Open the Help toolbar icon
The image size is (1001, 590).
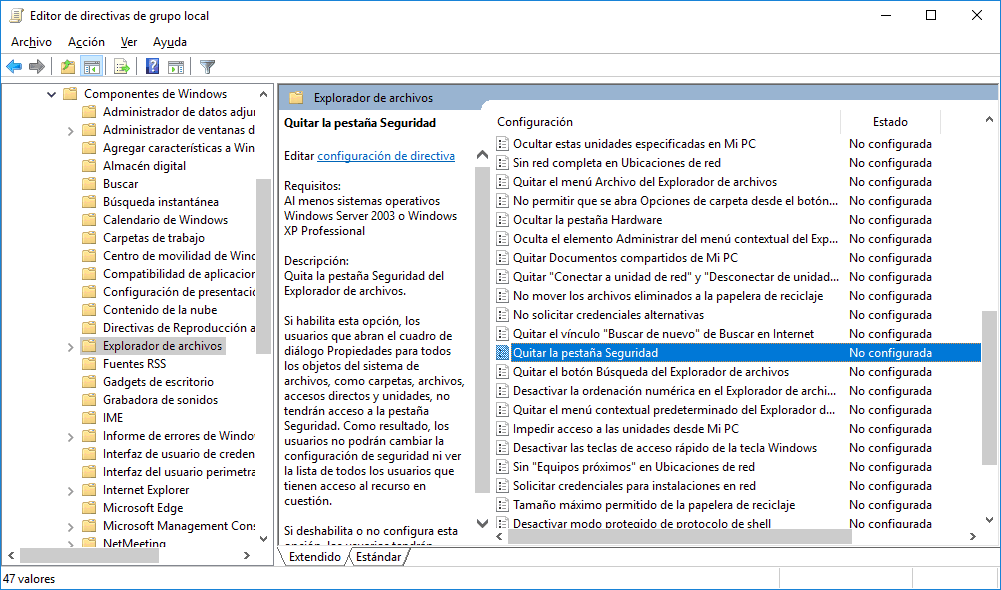click(x=153, y=66)
